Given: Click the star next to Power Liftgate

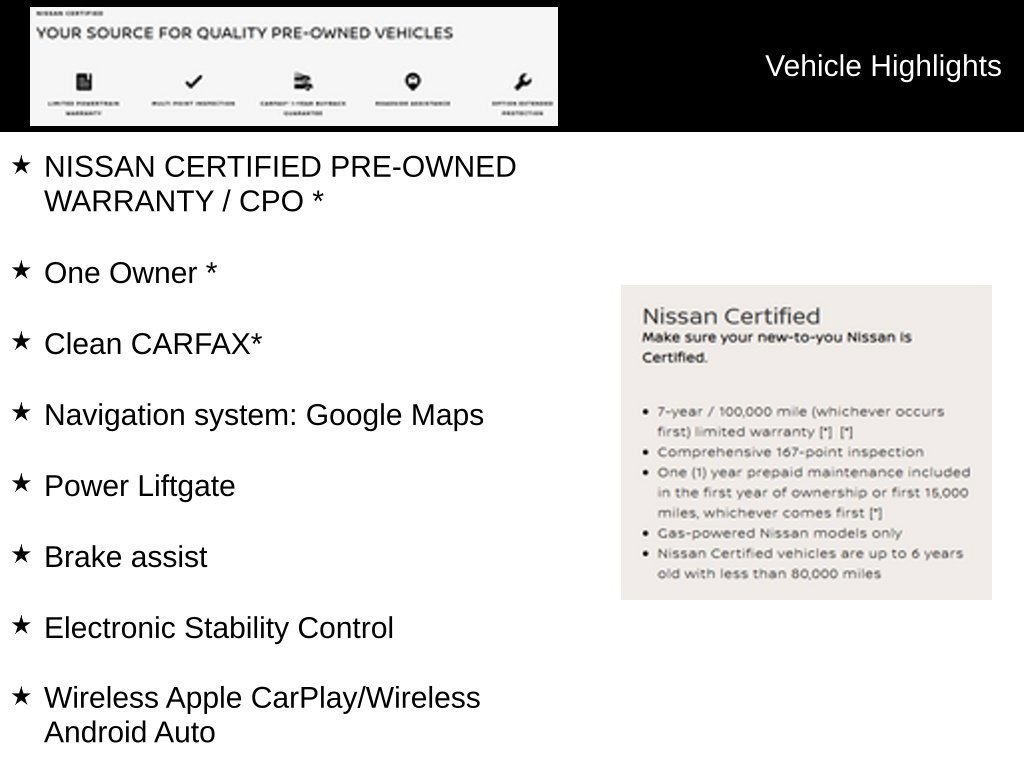Looking at the screenshot, I should pyautogui.click(x=21, y=484).
